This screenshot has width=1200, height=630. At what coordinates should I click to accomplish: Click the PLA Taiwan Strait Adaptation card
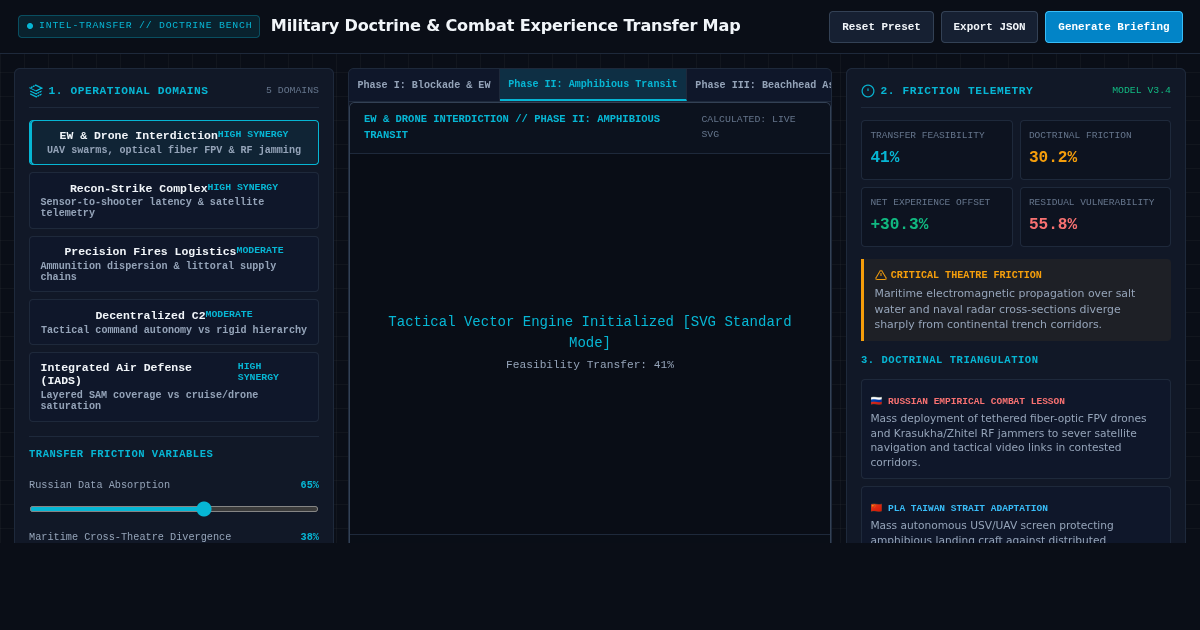coord(1016,516)
